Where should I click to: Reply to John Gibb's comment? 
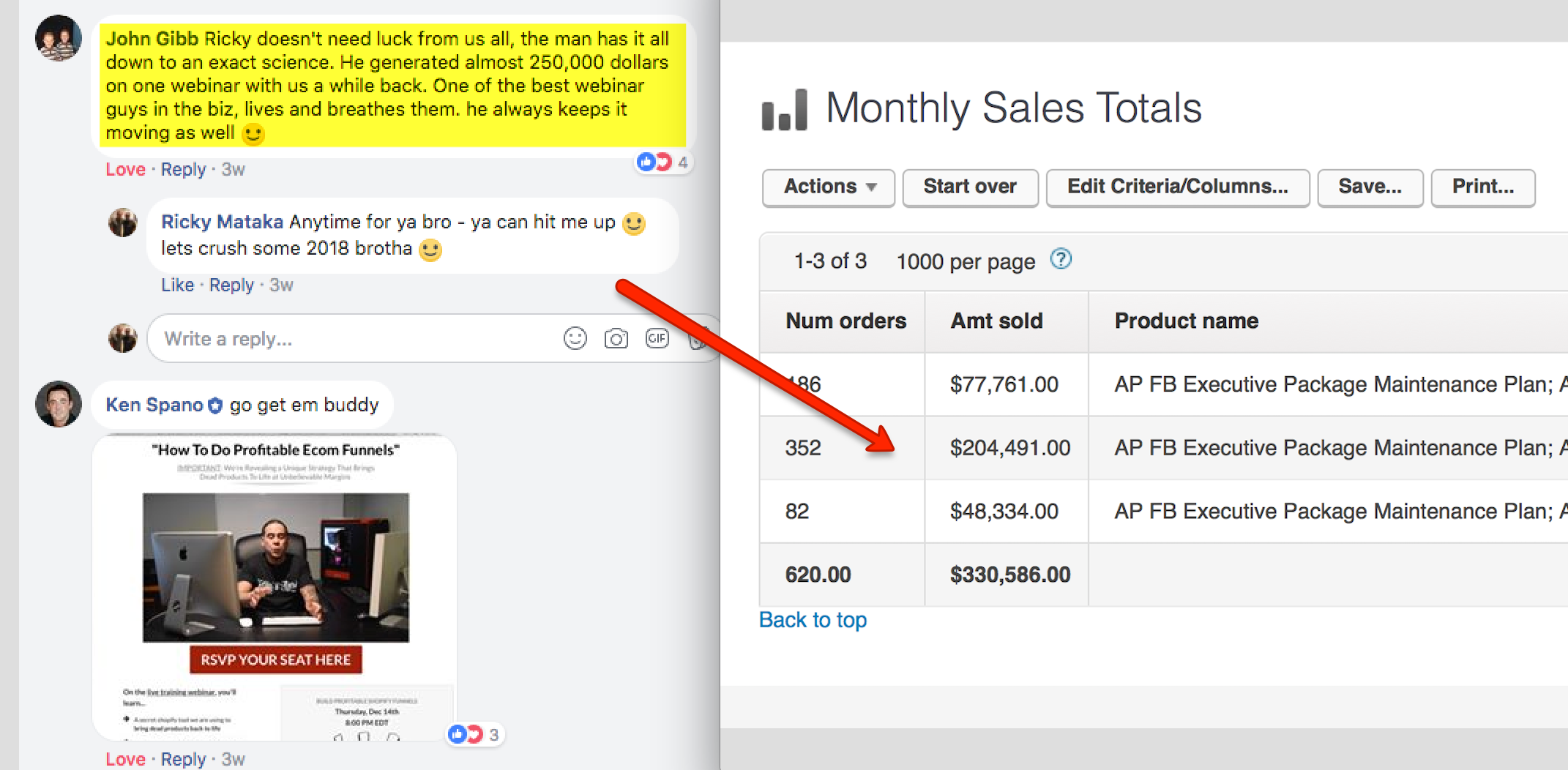point(183,170)
